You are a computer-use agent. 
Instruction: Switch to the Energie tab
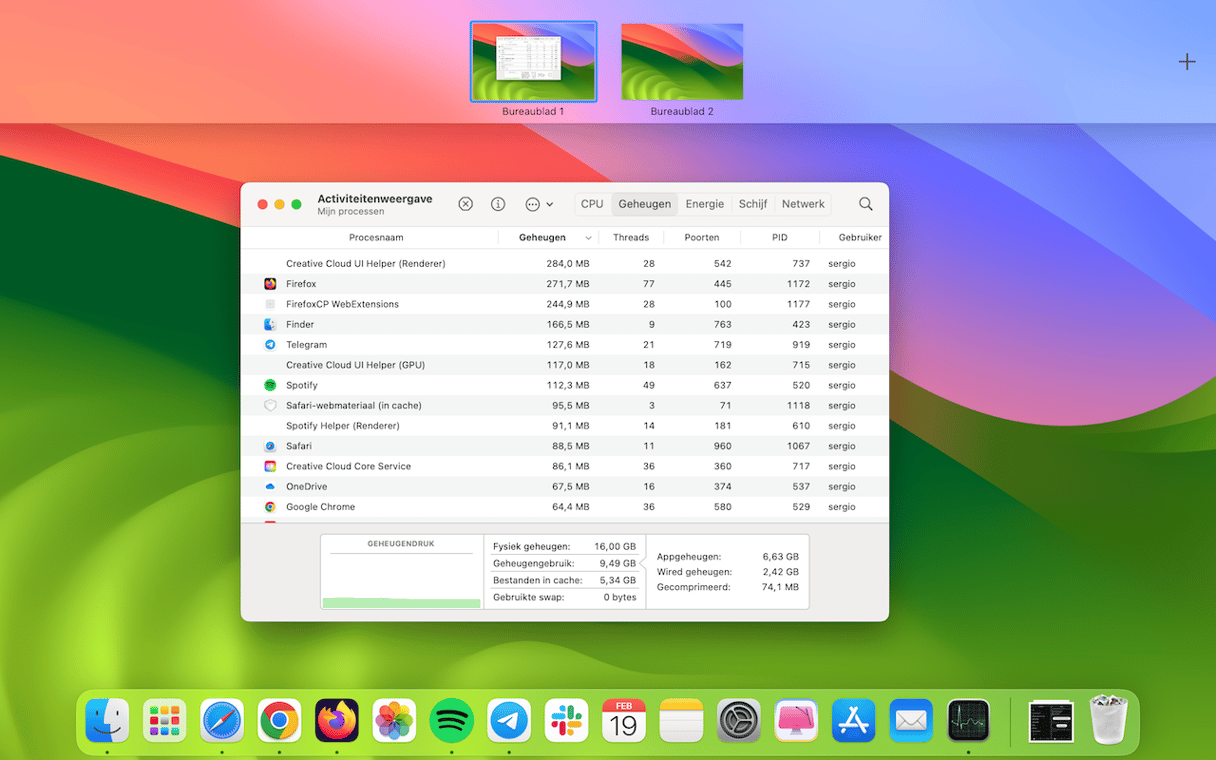click(x=704, y=204)
